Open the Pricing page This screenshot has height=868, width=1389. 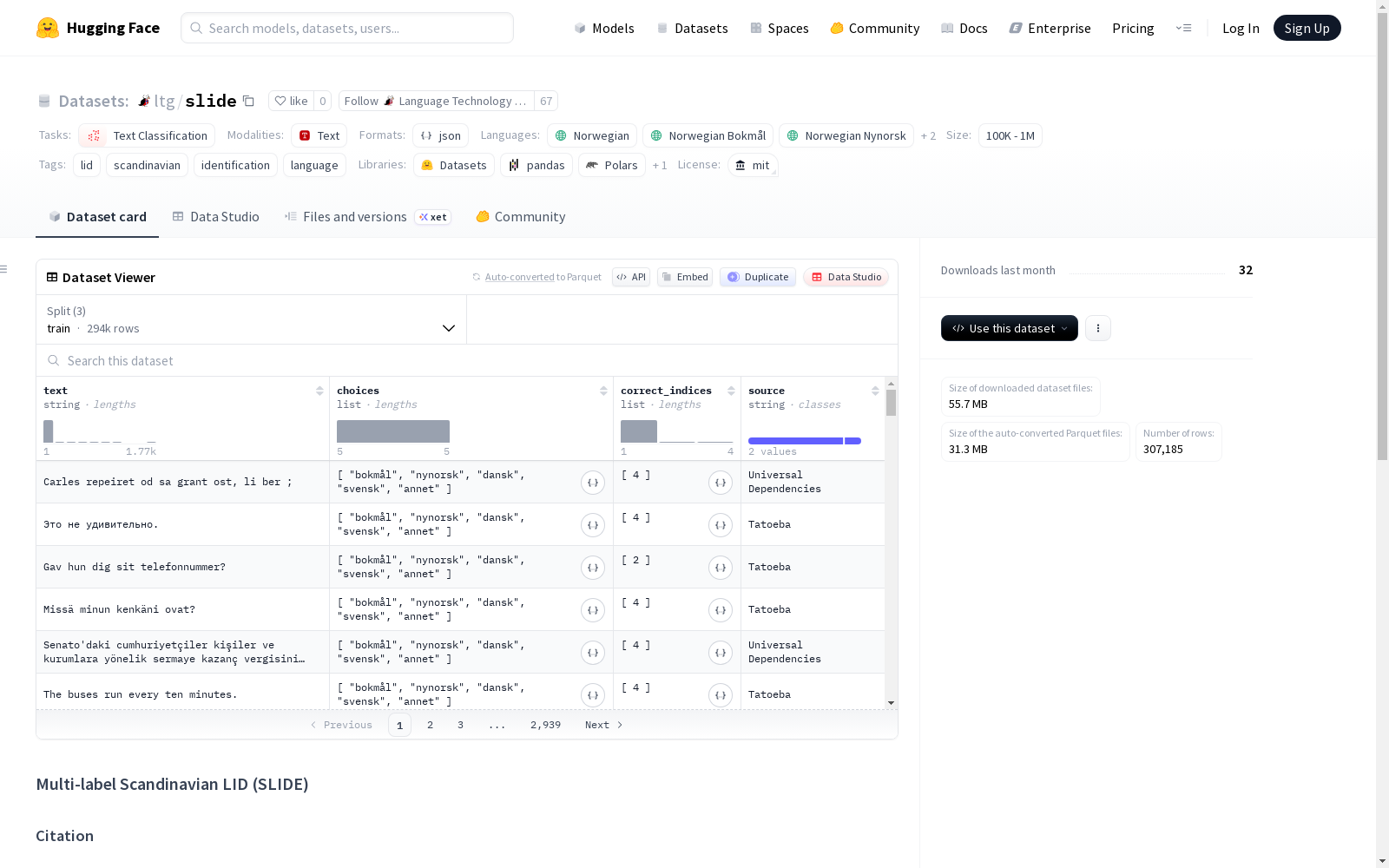coord(1133,28)
